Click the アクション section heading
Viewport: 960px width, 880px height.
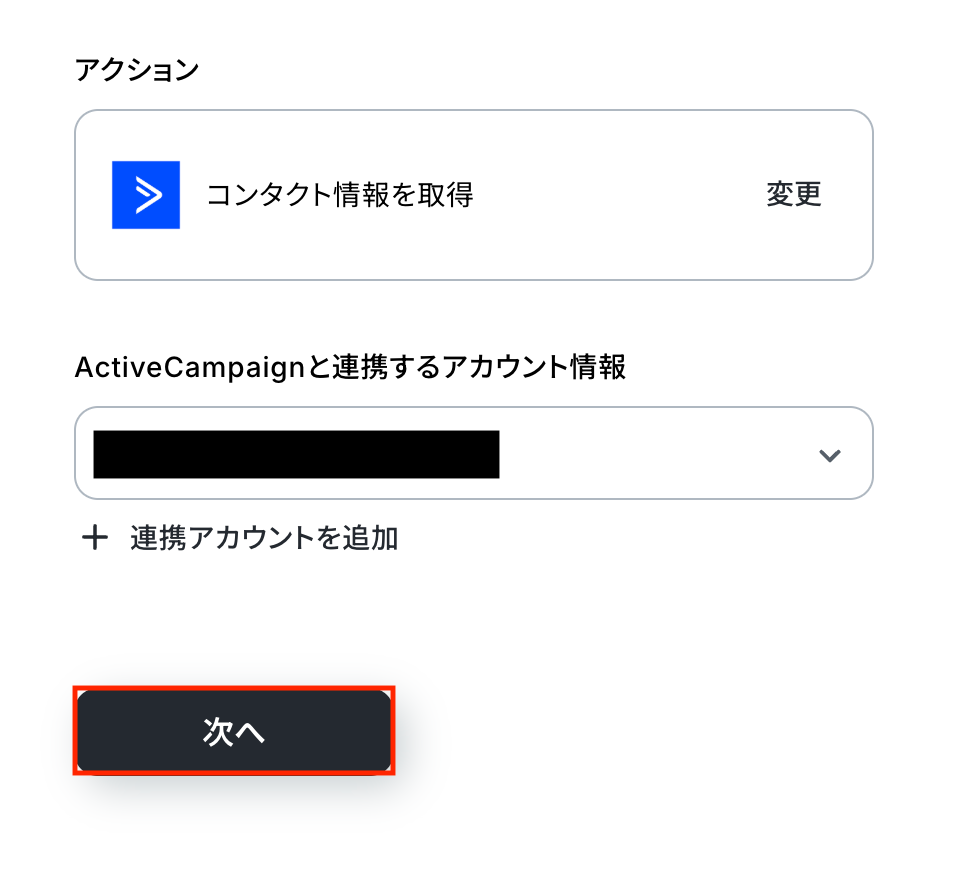tap(137, 70)
